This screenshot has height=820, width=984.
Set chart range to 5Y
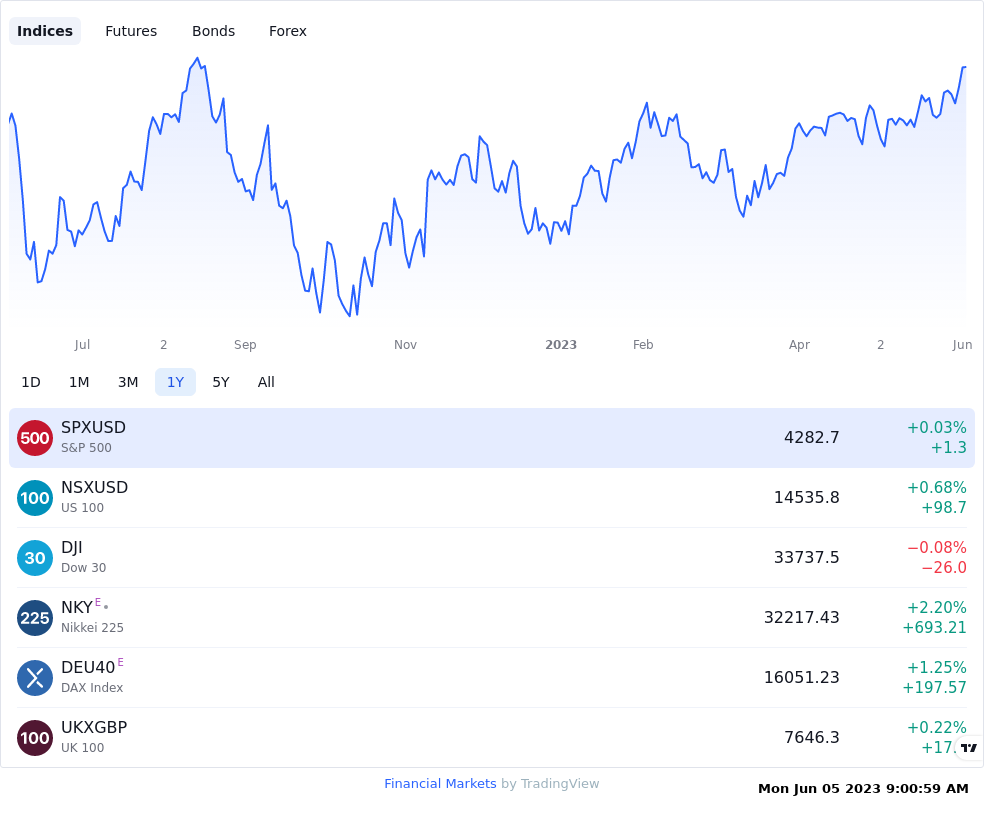(x=221, y=382)
